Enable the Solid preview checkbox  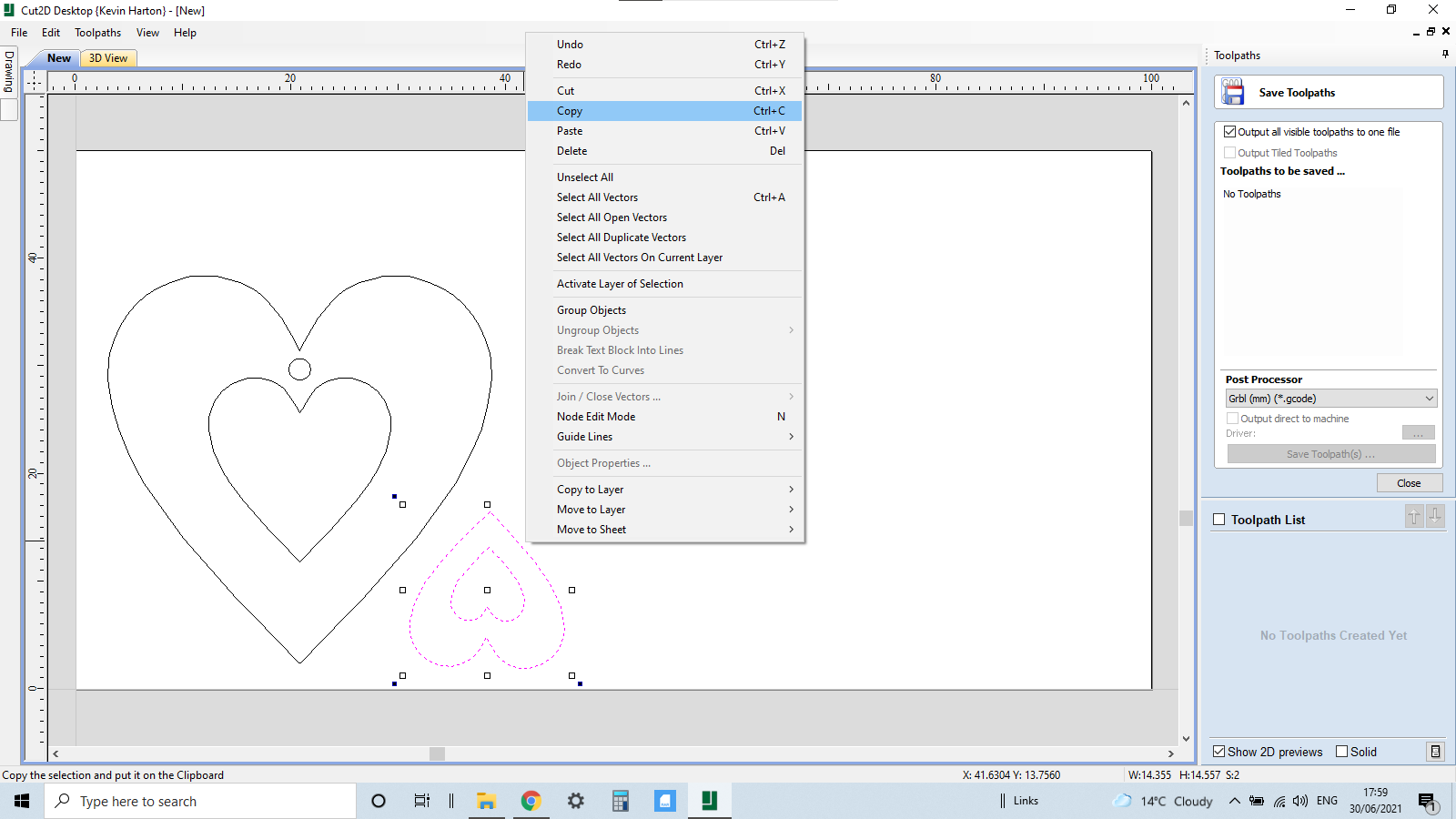tap(1341, 751)
